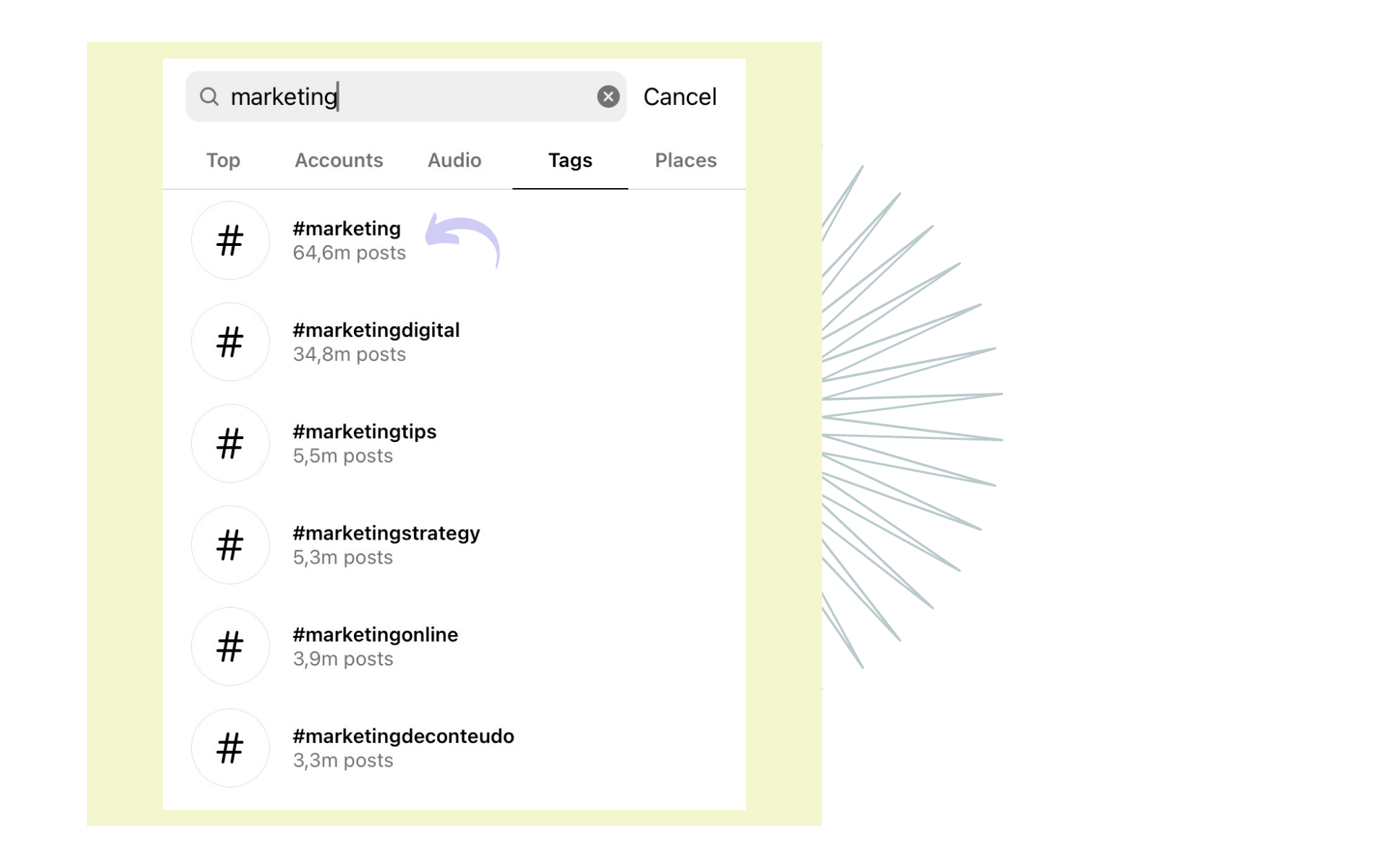Open the Accounts tab
This screenshot has height=868, width=1375.
click(339, 160)
